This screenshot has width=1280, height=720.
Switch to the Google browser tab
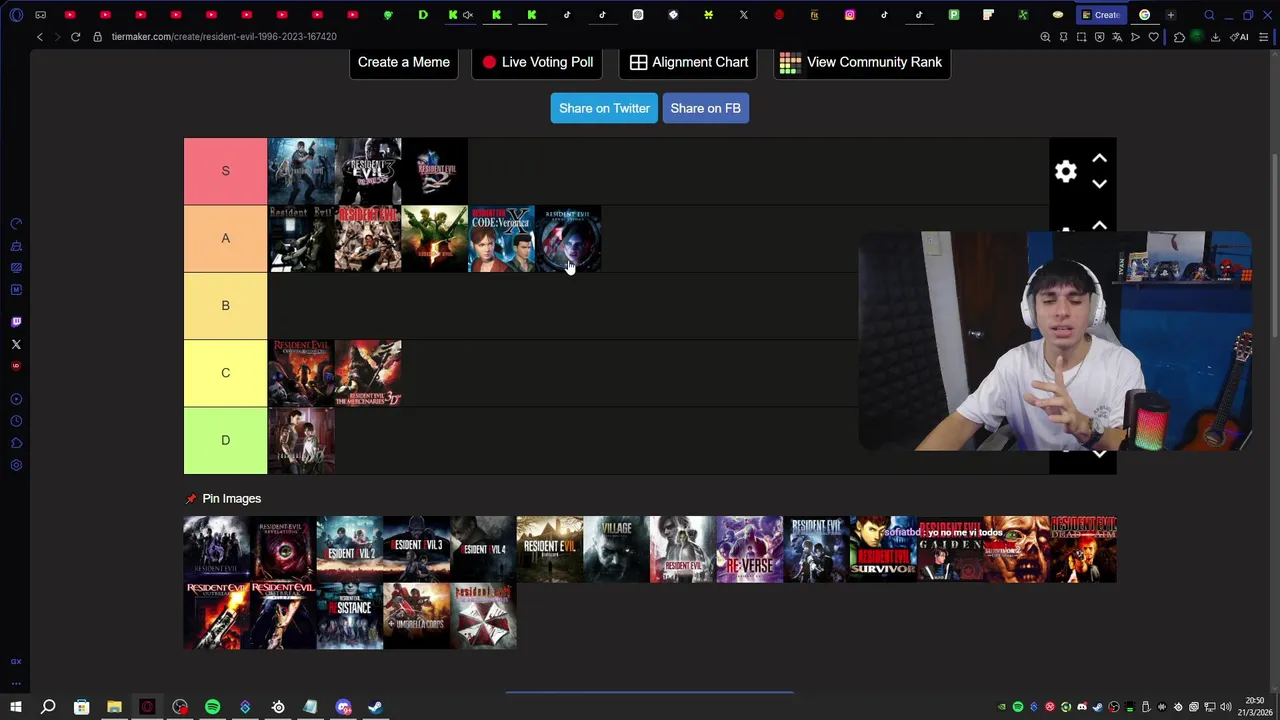coord(1144,15)
